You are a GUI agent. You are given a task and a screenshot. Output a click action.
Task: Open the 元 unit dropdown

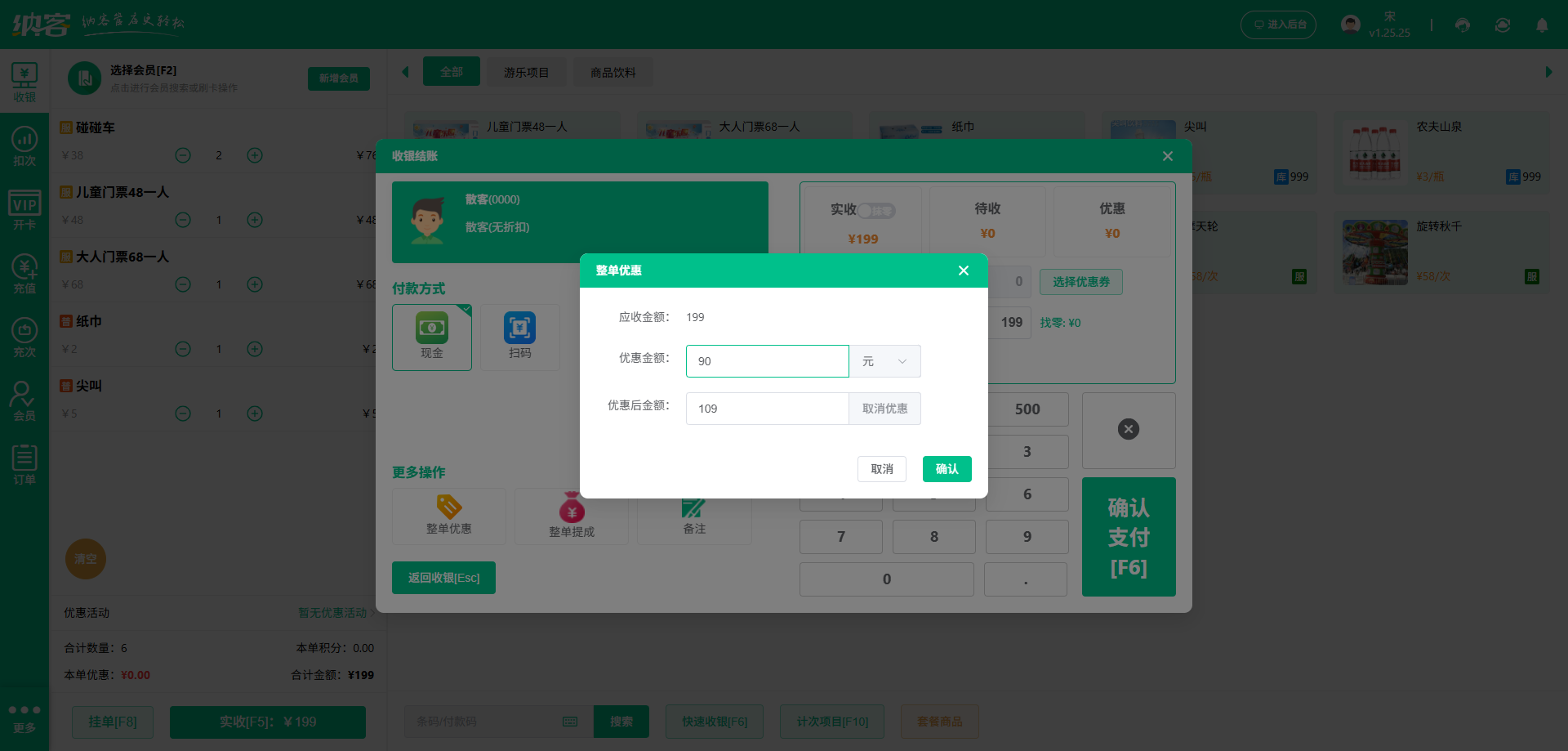click(885, 361)
